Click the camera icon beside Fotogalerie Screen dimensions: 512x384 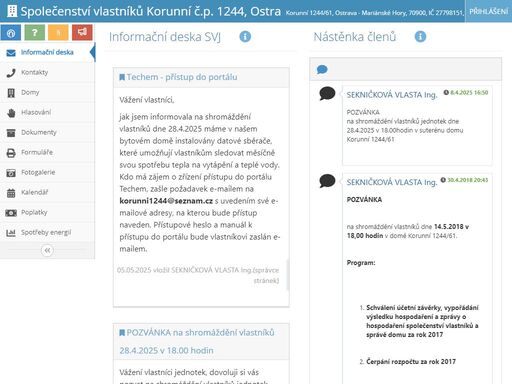[x=11, y=173]
